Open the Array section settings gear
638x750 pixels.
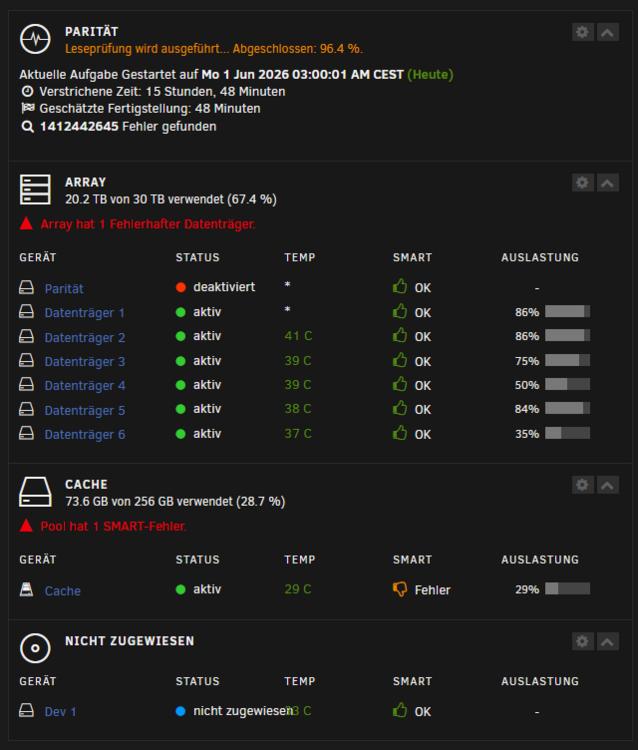583,183
